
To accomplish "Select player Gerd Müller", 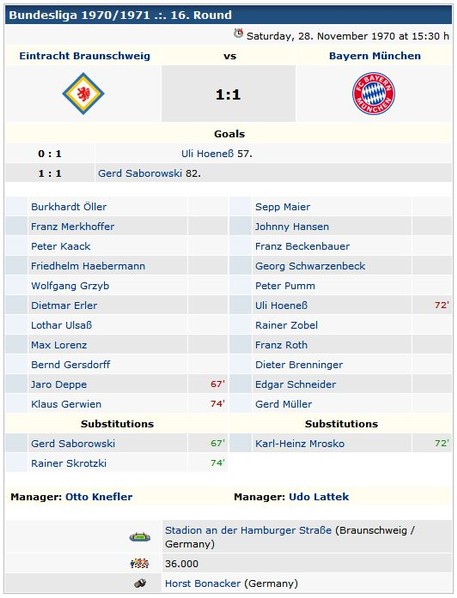I will [x=283, y=404].
